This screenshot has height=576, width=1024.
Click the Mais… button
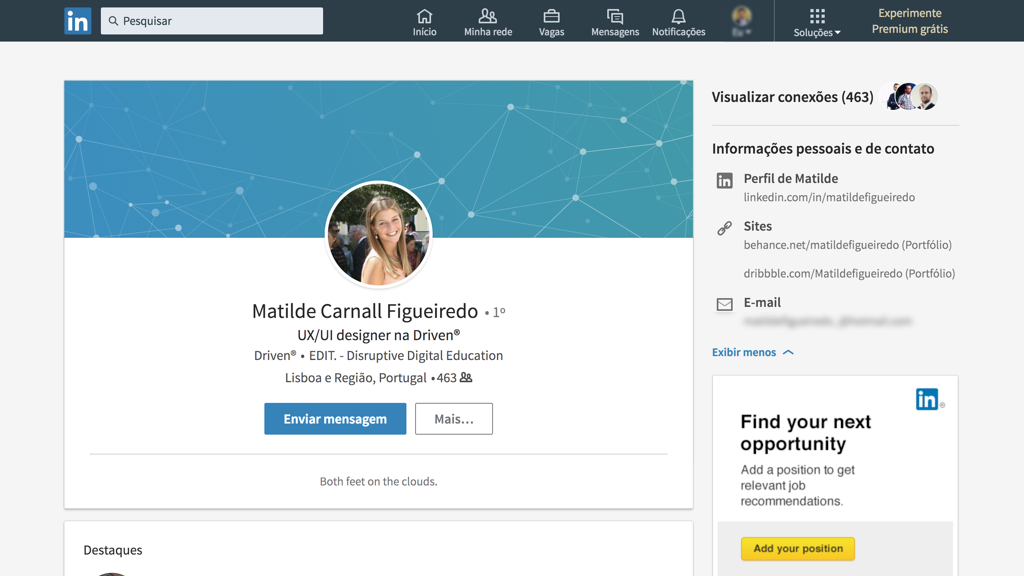tap(454, 419)
